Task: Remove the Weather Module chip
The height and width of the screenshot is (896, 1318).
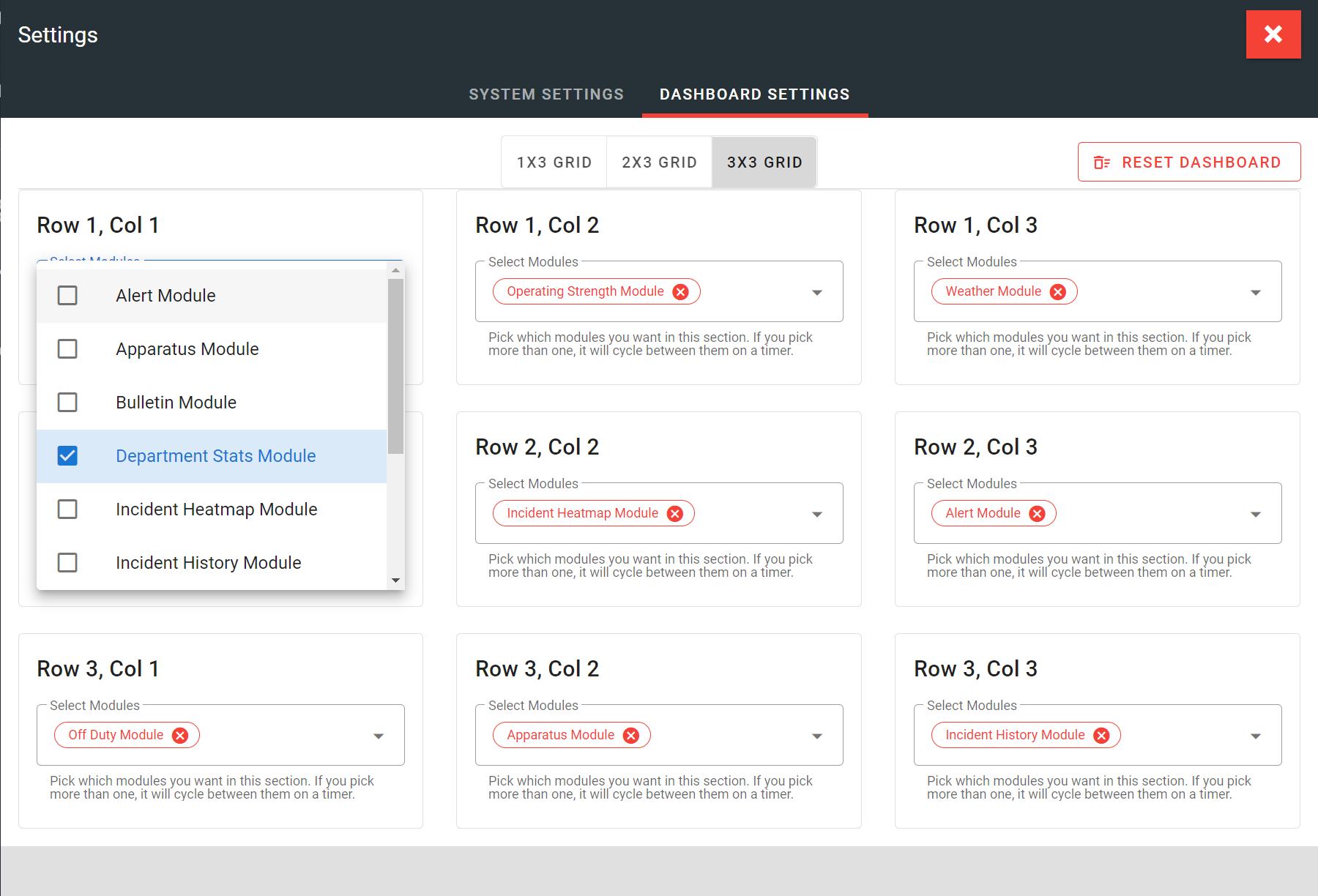Action: [1057, 292]
